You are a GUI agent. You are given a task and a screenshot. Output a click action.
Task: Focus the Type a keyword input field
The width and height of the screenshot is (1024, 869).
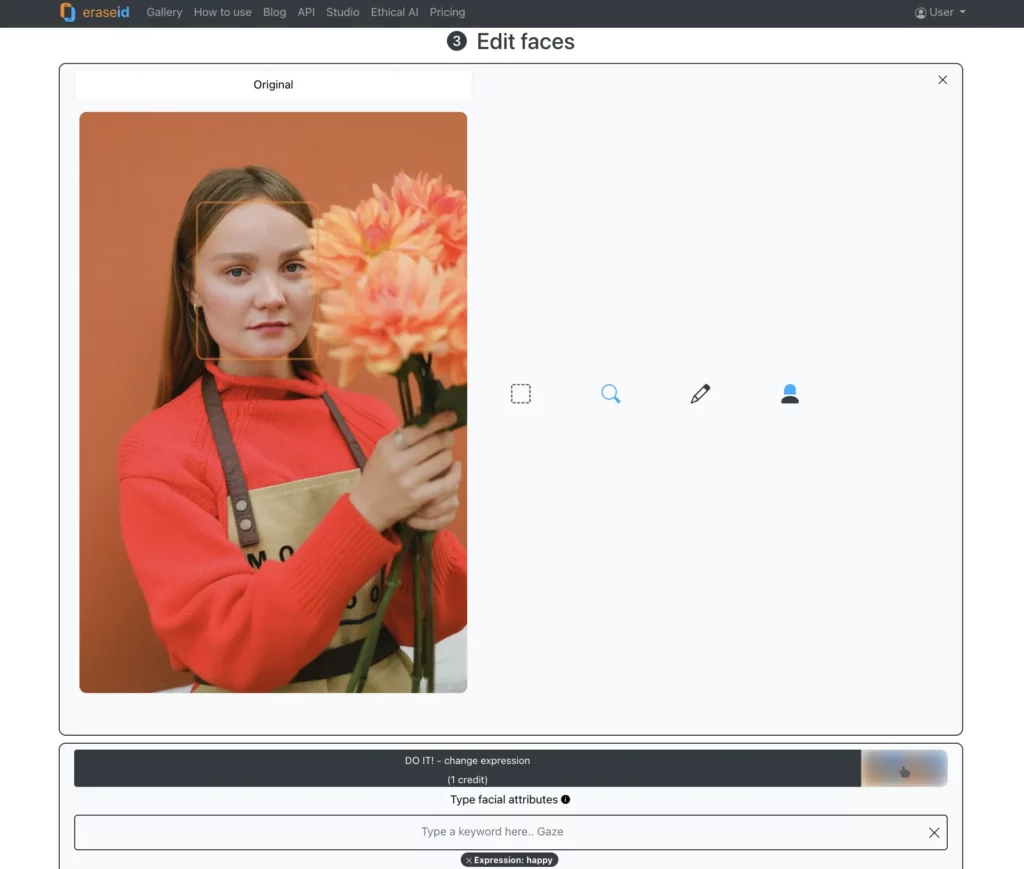tap(492, 832)
